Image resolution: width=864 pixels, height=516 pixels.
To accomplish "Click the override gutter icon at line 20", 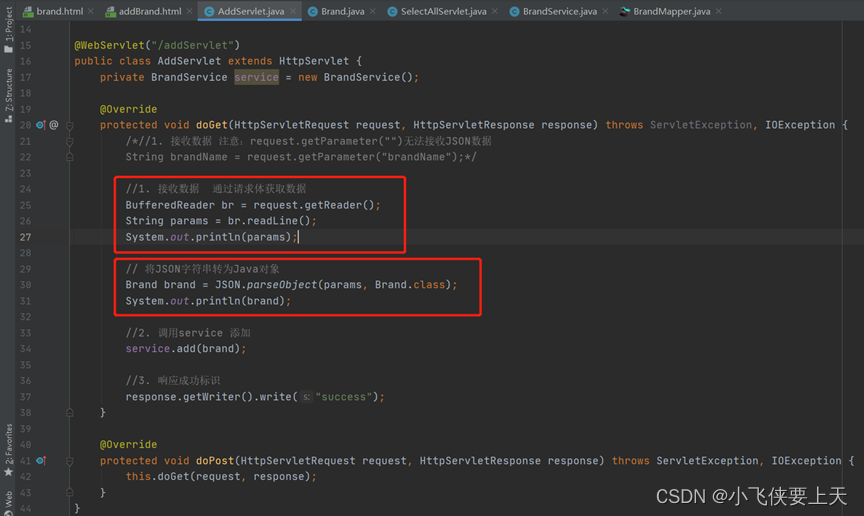I will coord(41,125).
